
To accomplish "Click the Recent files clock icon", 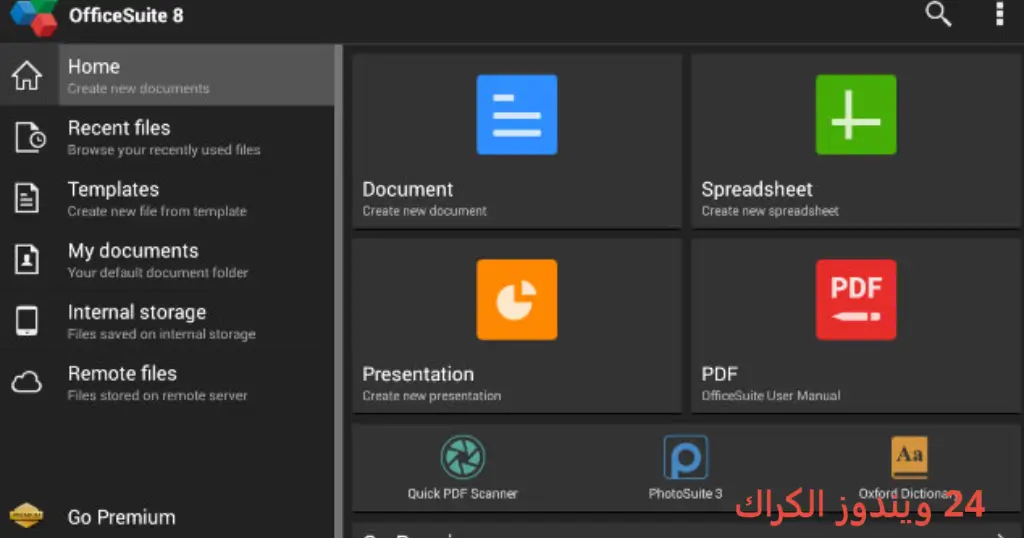I will coord(30,137).
